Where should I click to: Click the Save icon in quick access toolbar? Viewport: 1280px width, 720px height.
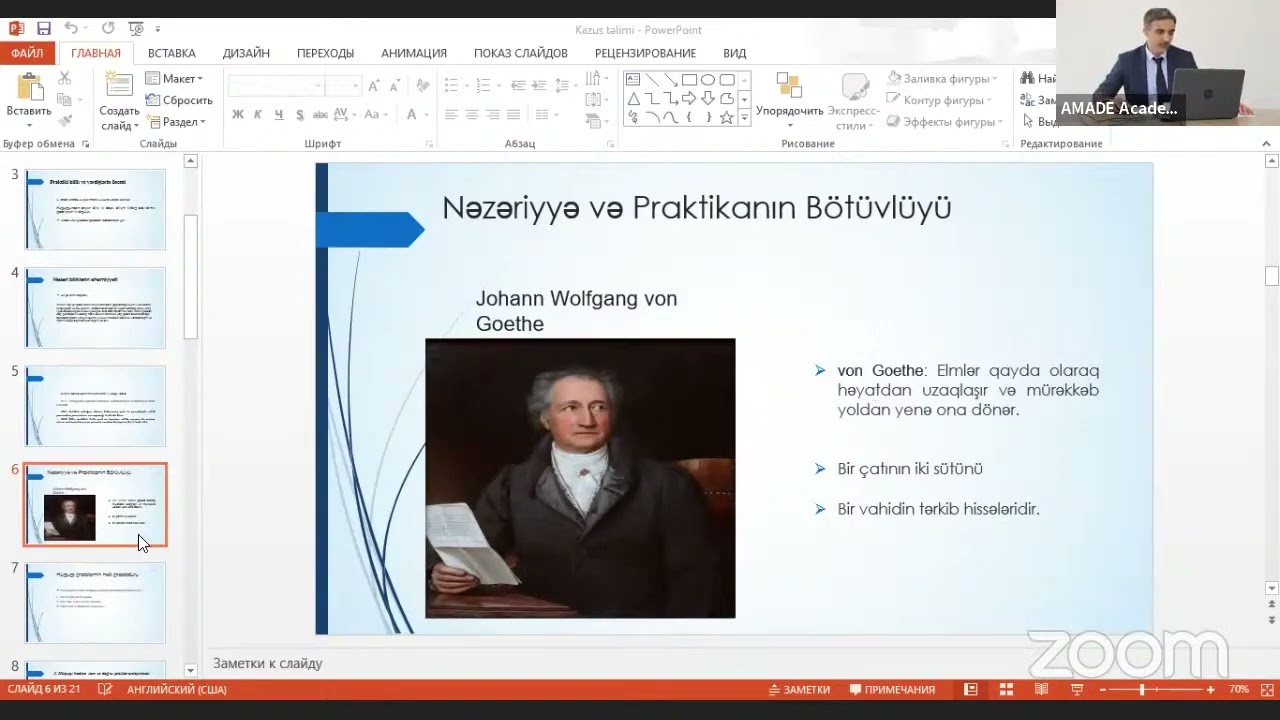[x=43, y=29]
